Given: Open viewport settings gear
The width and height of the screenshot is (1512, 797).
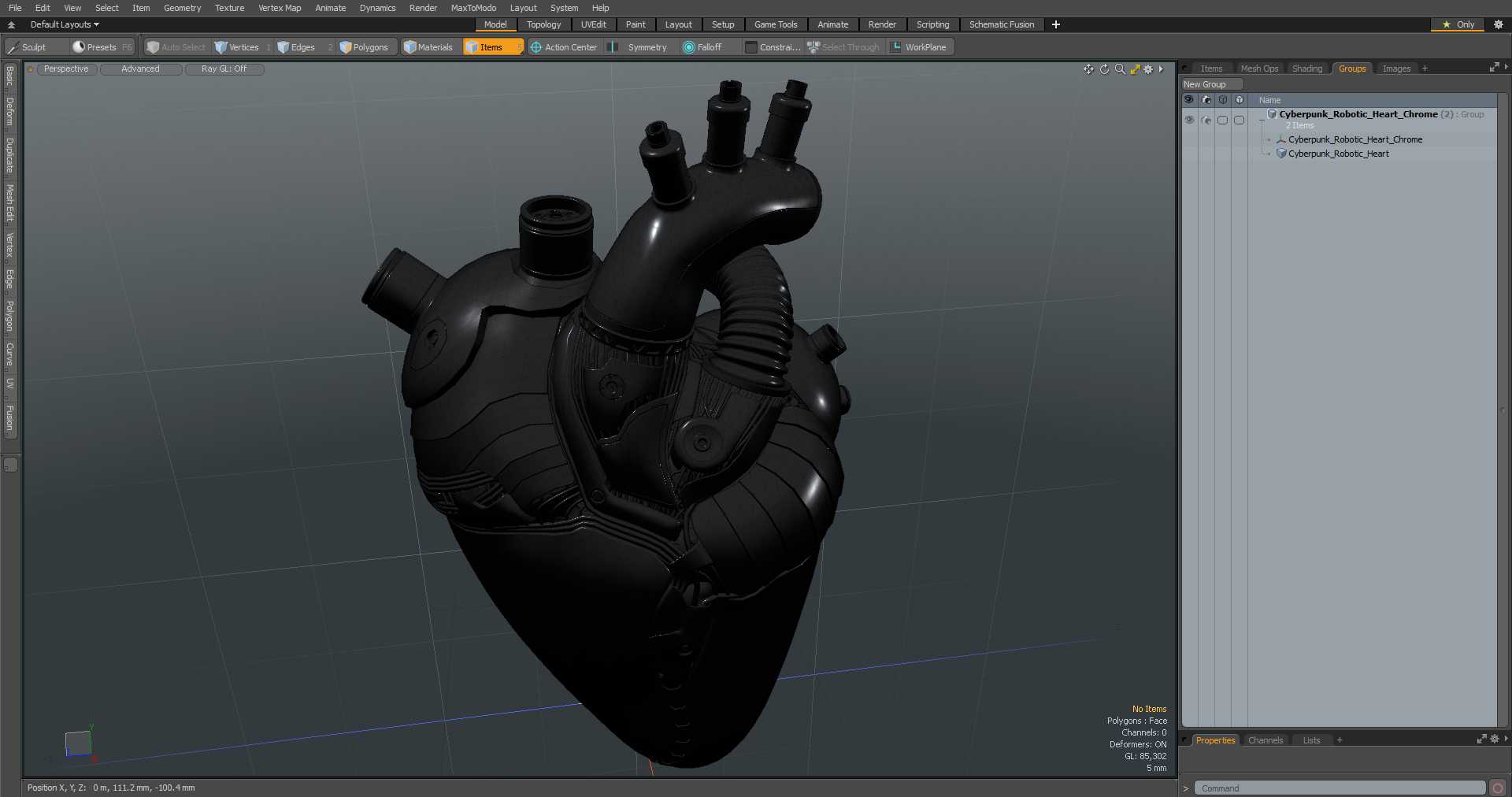Looking at the screenshot, I should point(1148,69).
